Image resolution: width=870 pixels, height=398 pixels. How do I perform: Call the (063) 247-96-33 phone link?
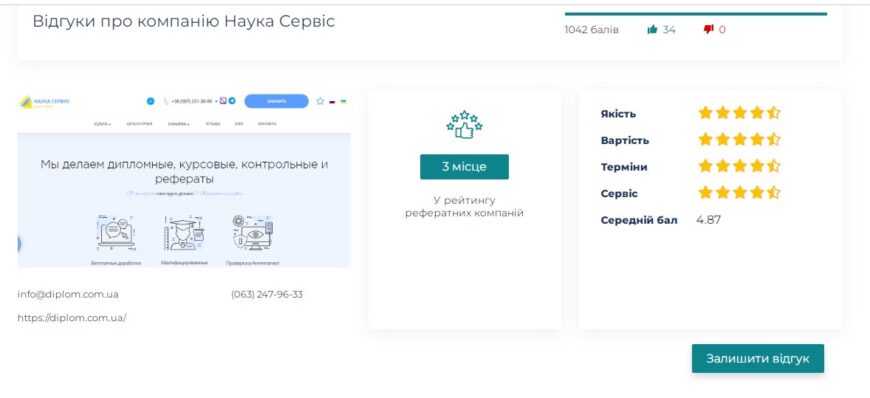(267, 294)
